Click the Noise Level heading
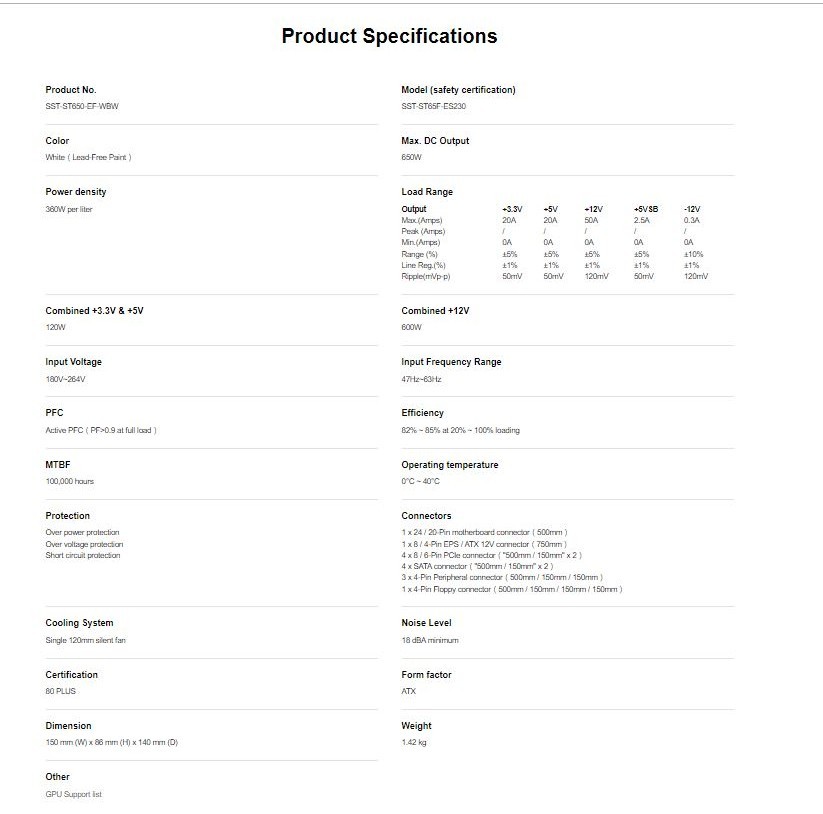 point(427,623)
